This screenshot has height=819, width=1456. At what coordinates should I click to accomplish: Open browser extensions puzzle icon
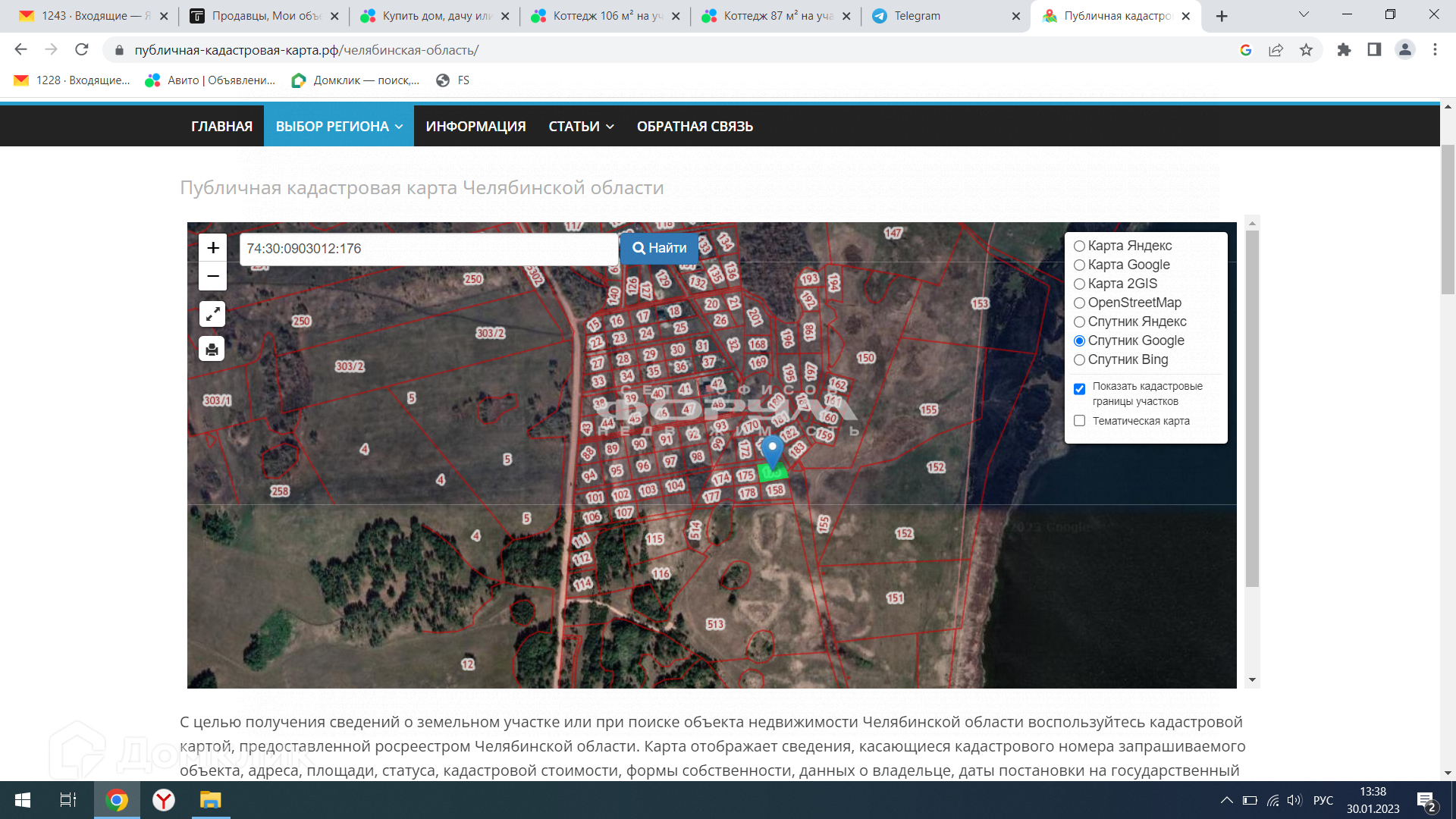pos(1344,50)
